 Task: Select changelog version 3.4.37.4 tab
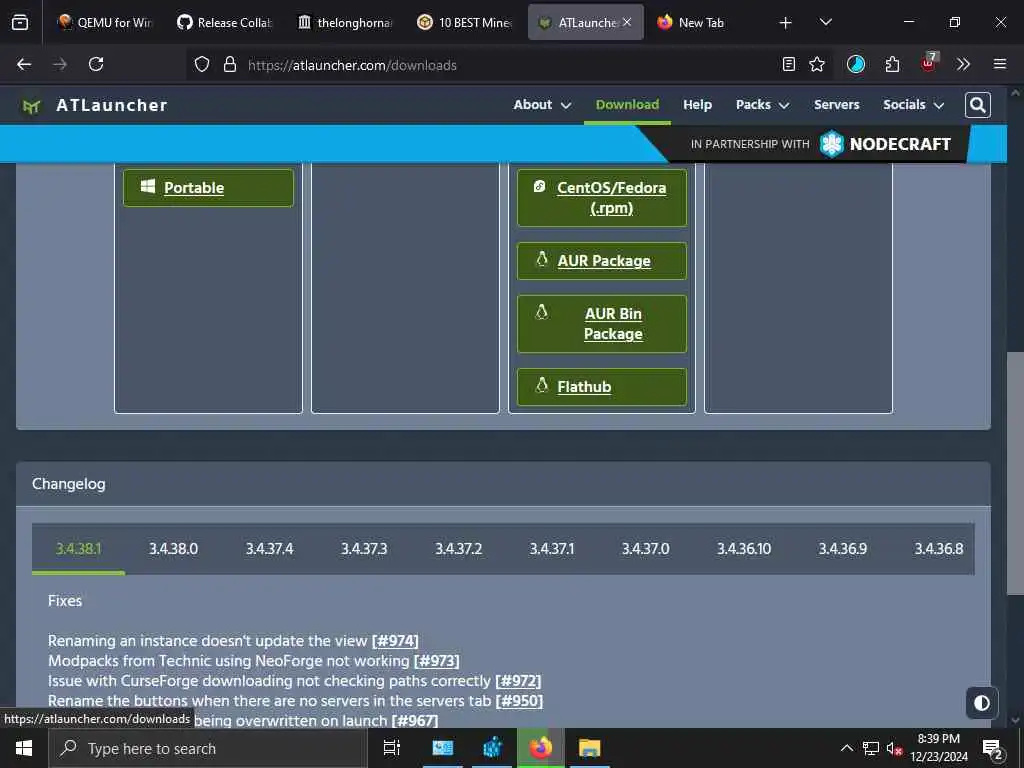[269, 549]
